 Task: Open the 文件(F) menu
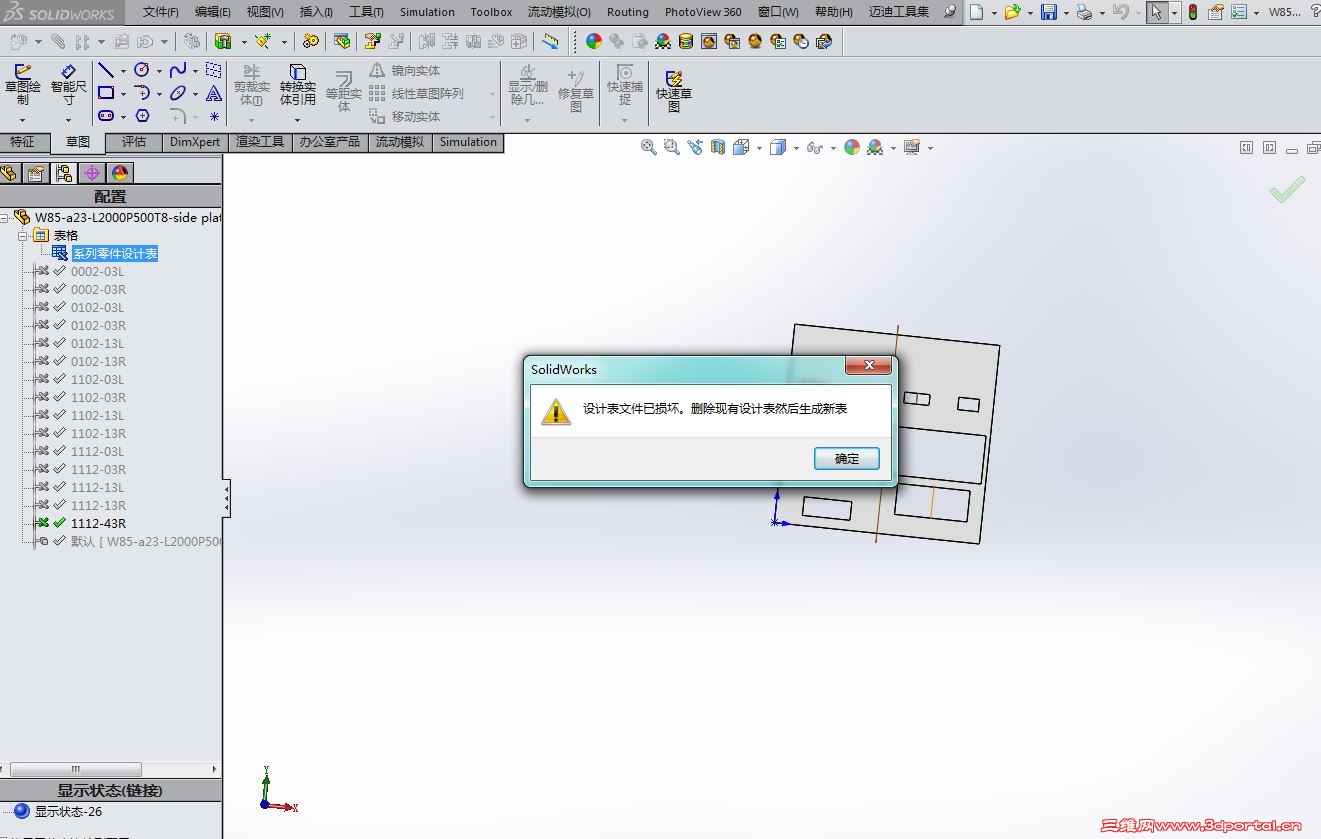[161, 12]
